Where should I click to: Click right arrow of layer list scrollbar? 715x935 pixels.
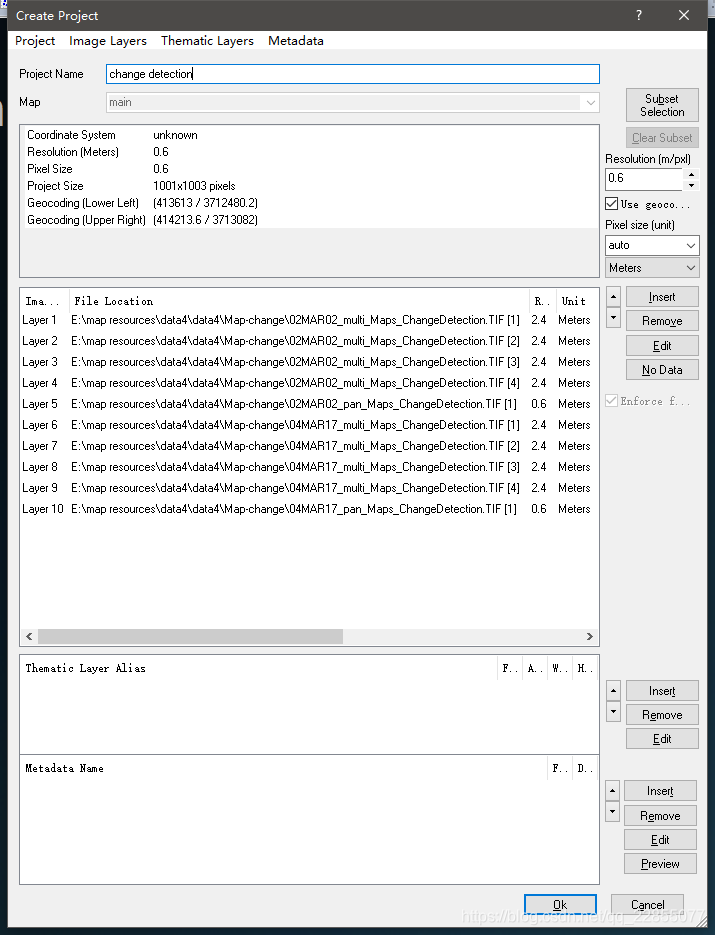click(x=590, y=636)
